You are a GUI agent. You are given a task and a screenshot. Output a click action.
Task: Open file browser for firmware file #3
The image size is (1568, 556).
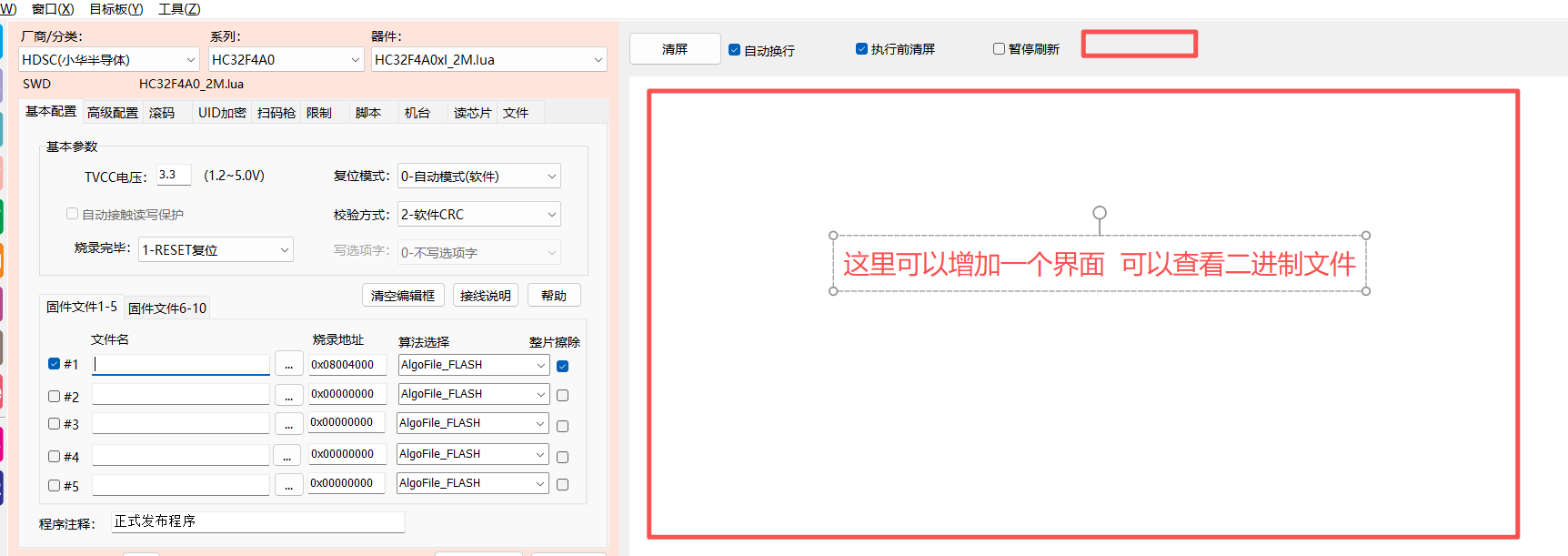(x=288, y=424)
